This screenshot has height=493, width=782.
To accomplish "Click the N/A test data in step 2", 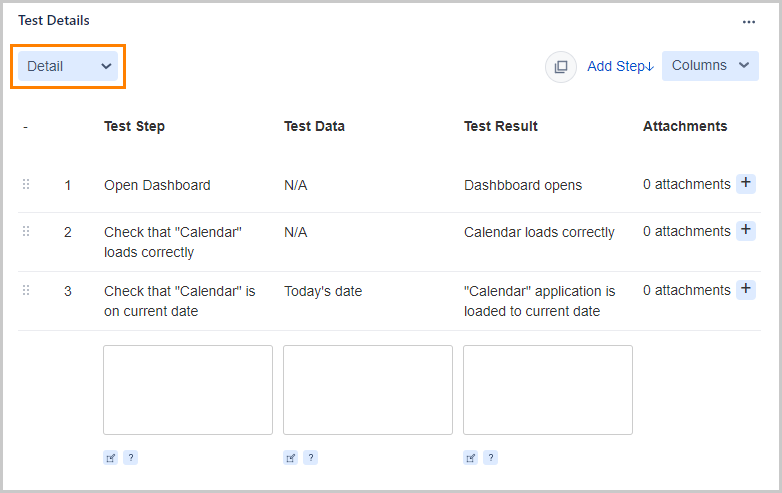I will (296, 232).
